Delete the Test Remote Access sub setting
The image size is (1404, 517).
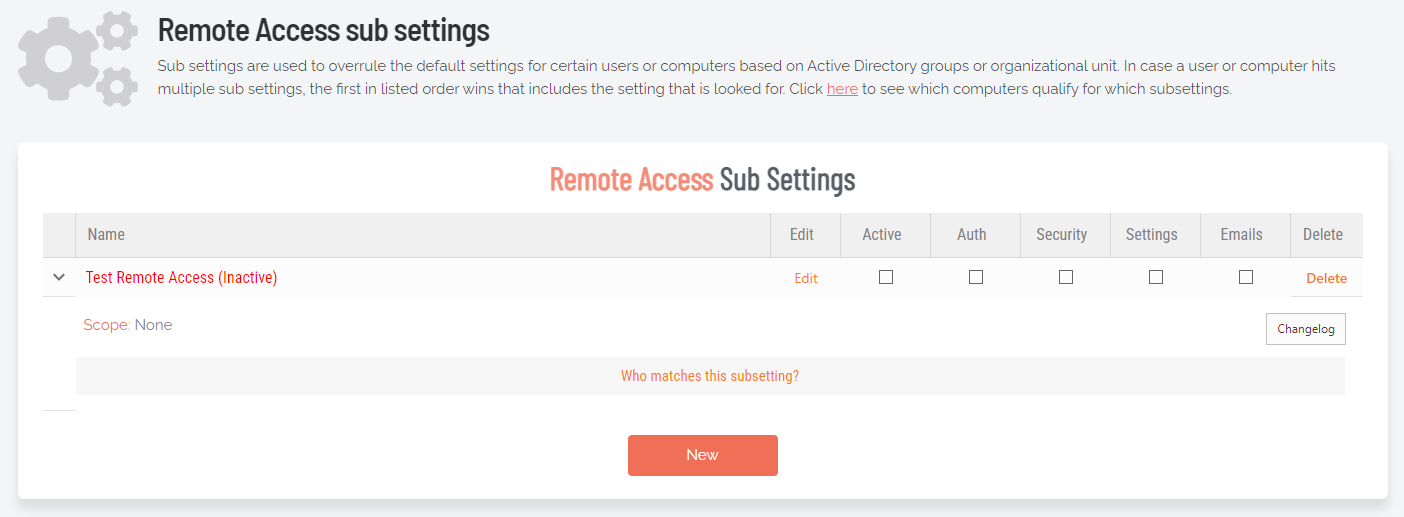[1326, 279]
